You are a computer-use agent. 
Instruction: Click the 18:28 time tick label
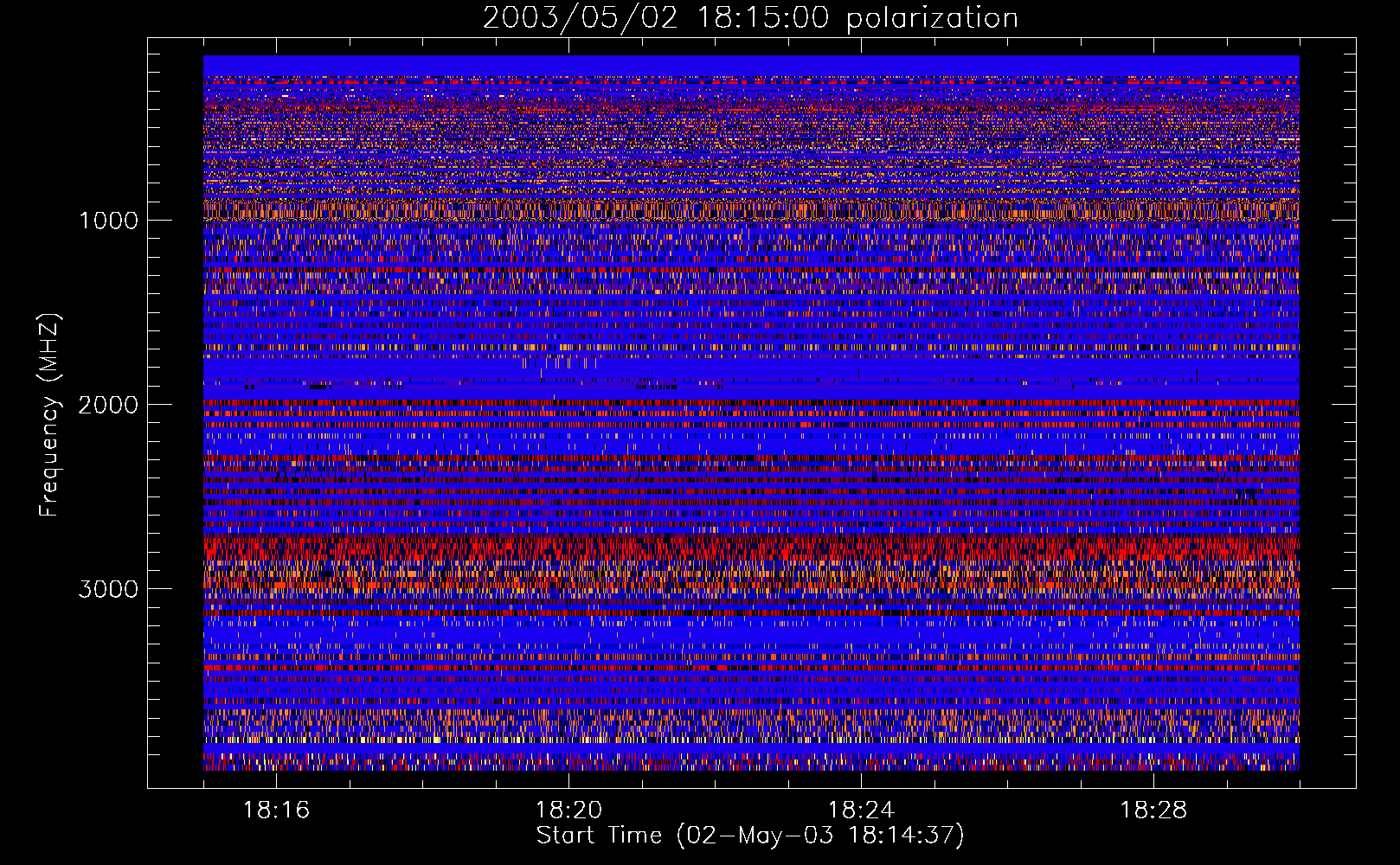click(1153, 811)
